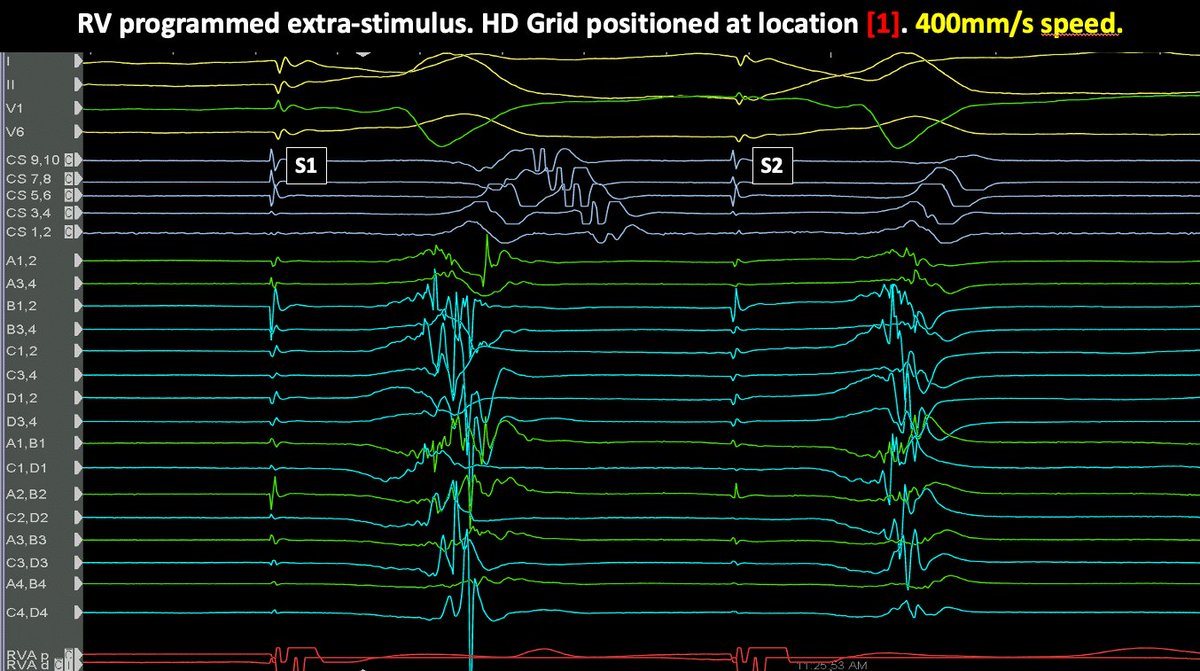Select the C2,D2 channel label
1200x671 pixels.
[27, 518]
